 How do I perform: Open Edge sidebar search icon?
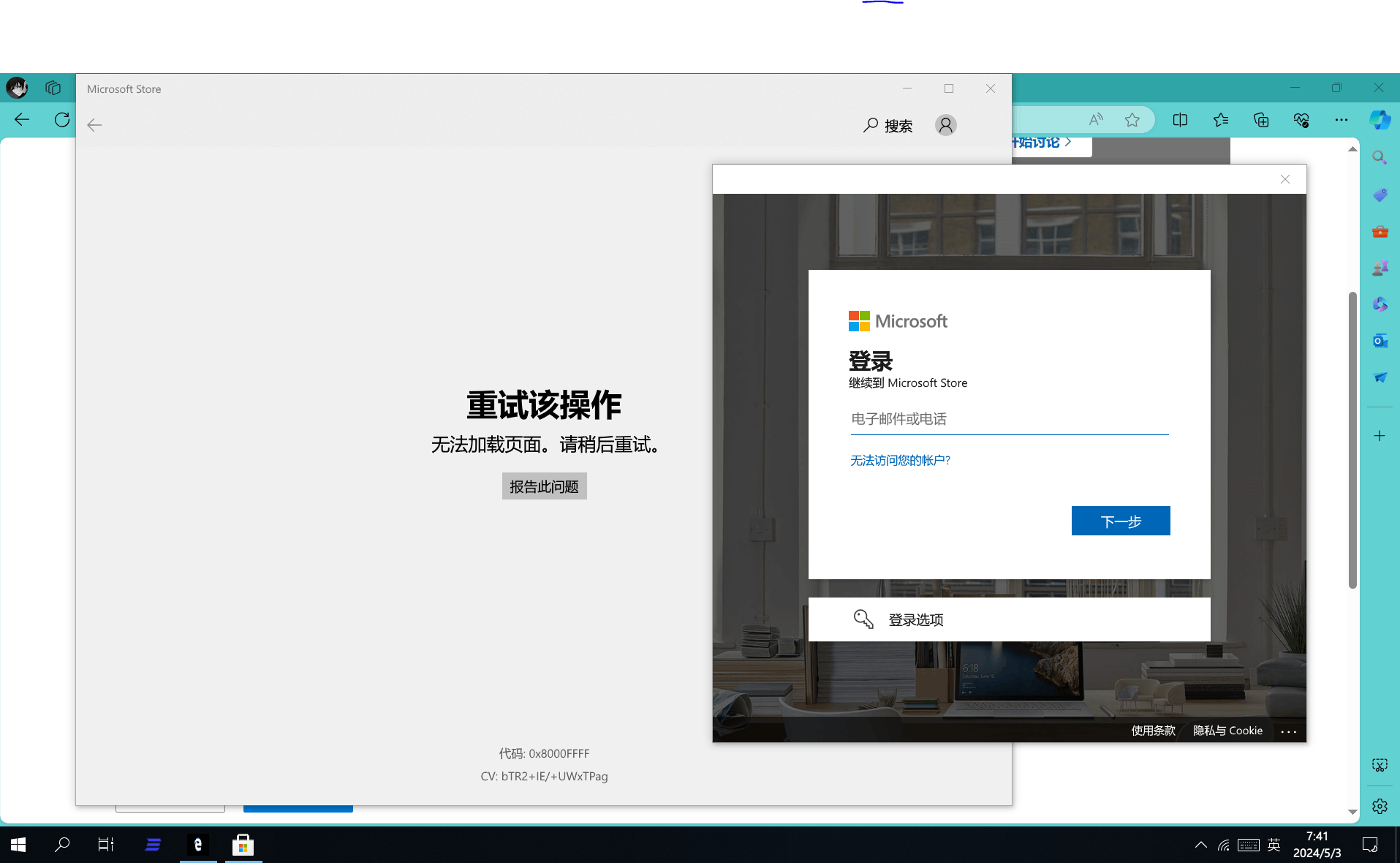[x=1380, y=157]
